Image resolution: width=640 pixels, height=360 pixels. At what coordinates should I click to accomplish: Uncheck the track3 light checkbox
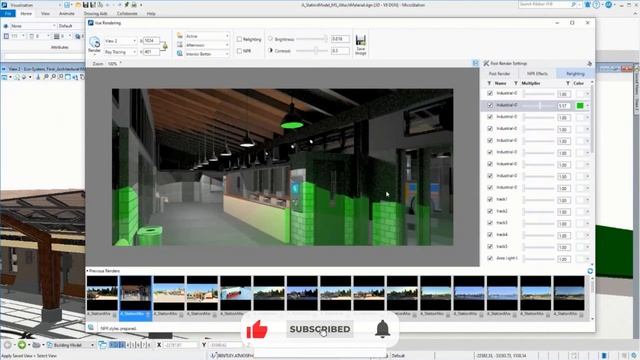pyautogui.click(x=490, y=223)
